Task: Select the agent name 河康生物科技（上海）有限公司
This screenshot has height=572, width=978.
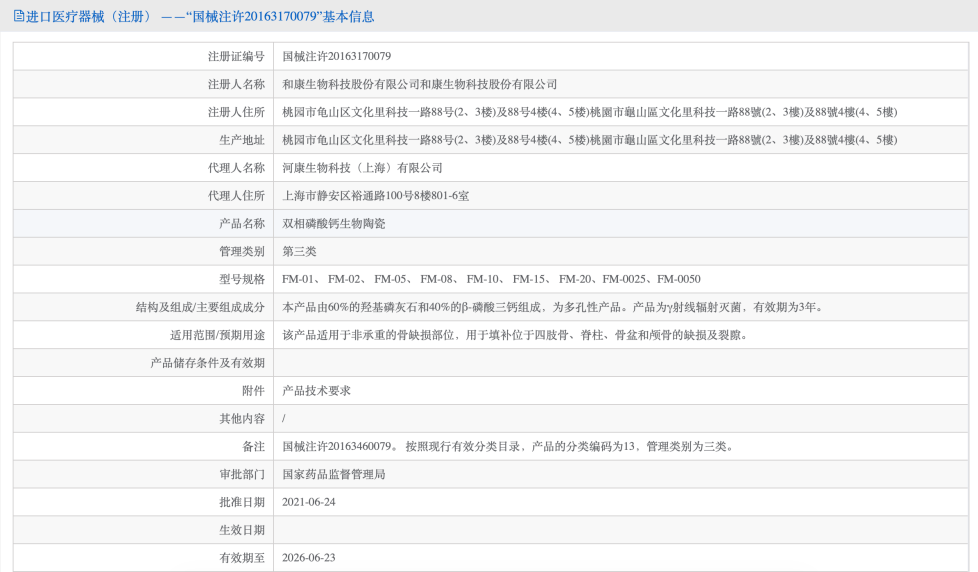Action: point(362,168)
